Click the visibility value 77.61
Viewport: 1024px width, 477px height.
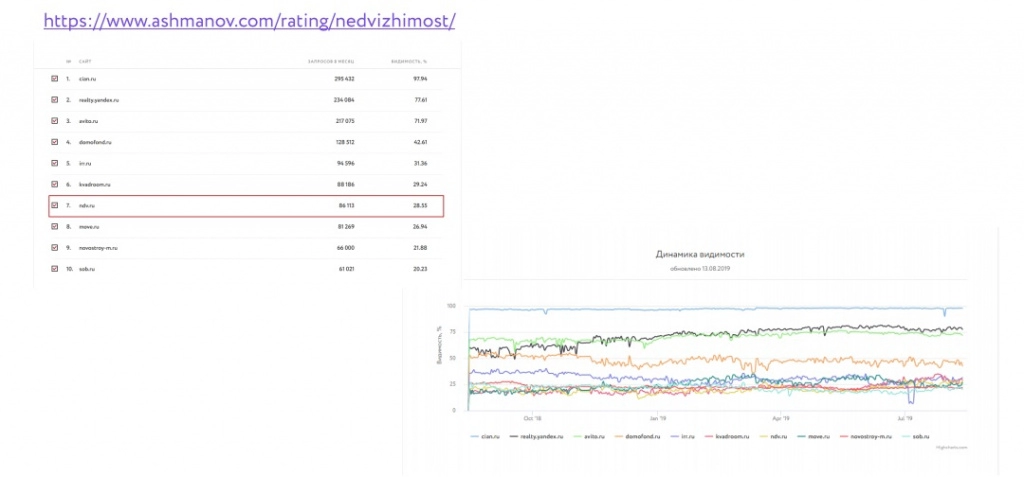(419, 100)
